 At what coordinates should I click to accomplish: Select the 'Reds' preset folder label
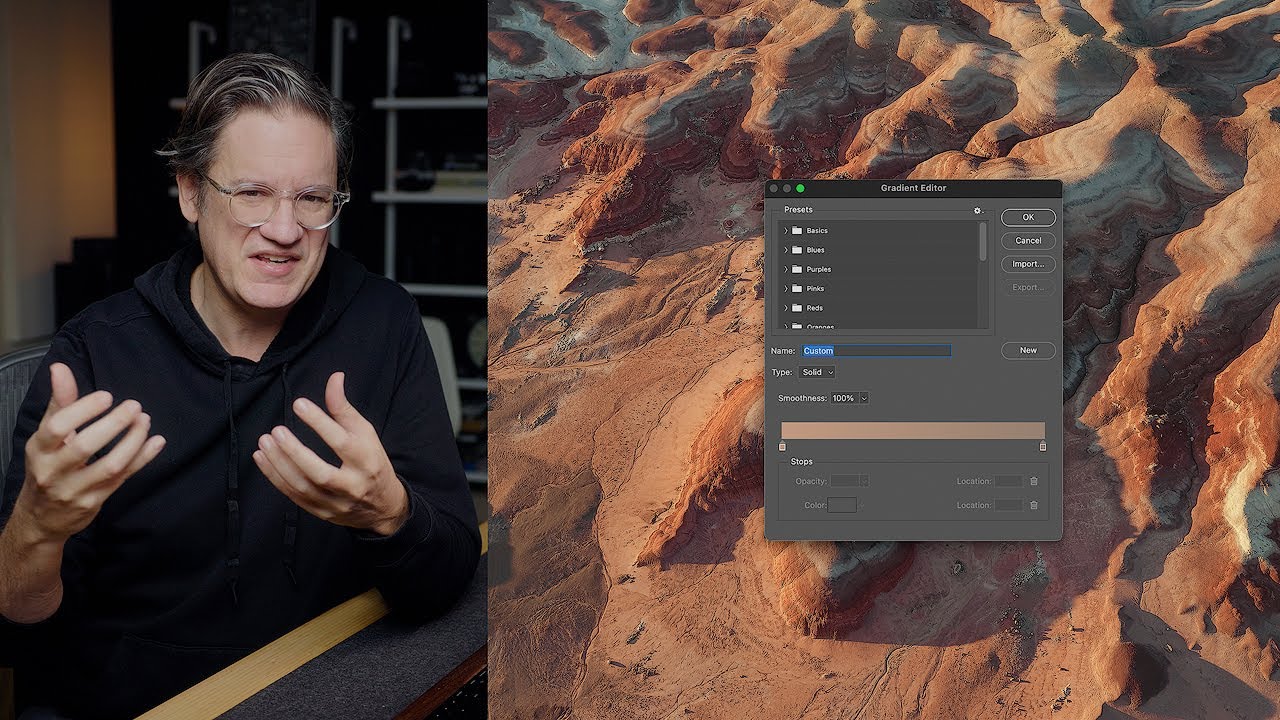click(814, 308)
